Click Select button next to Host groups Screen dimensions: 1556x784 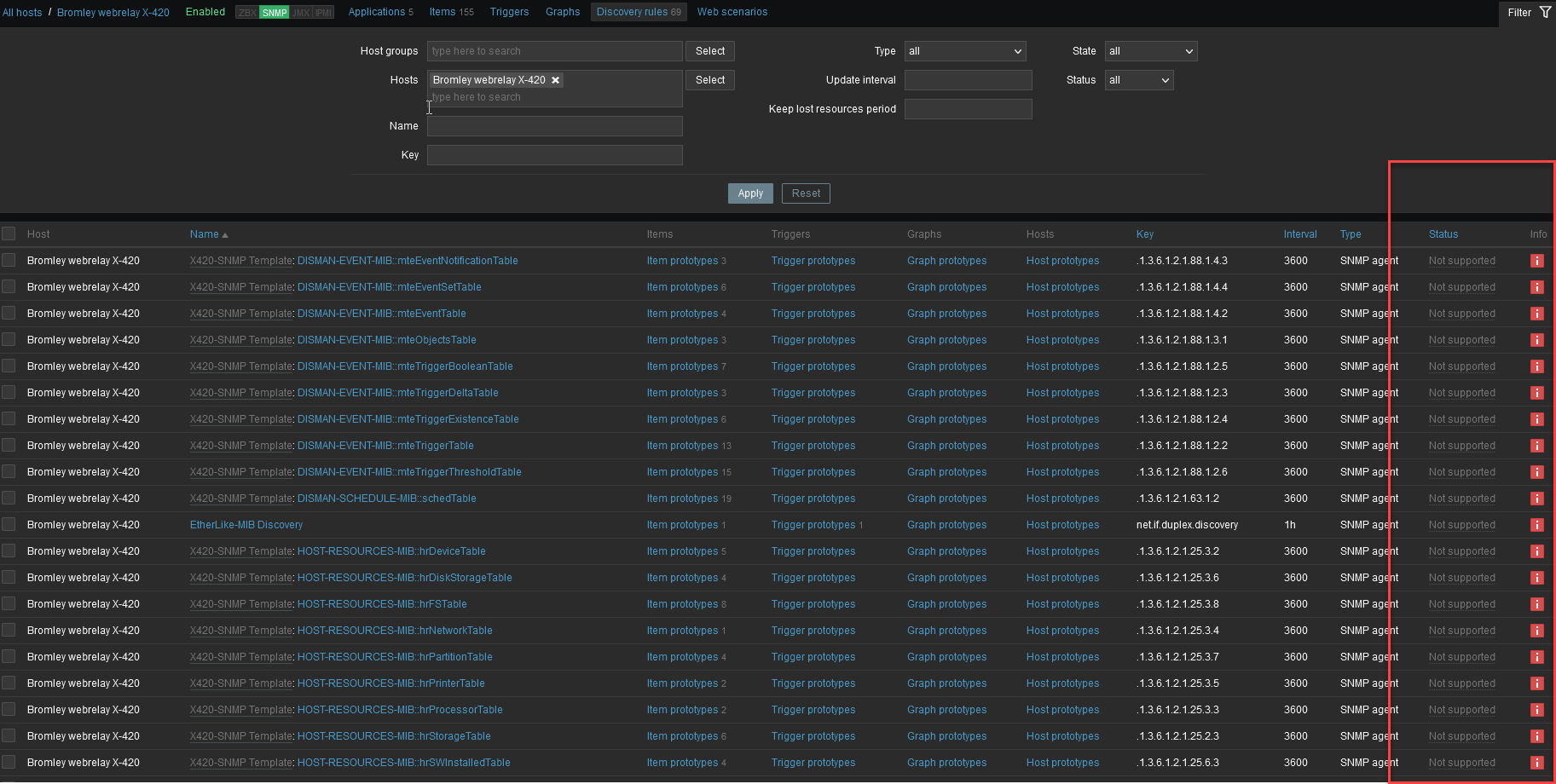click(710, 51)
